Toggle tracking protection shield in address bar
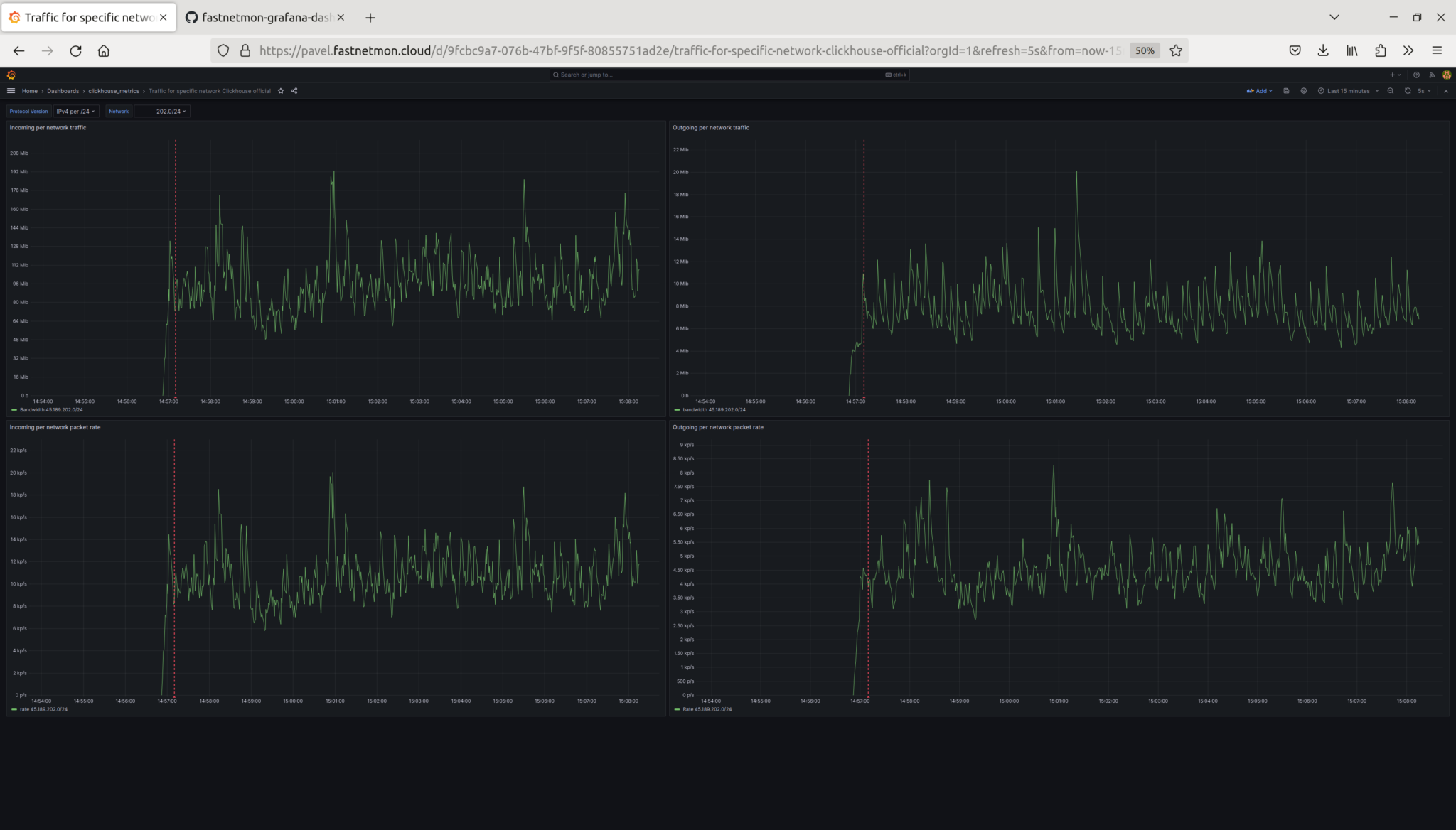The height and width of the screenshot is (830, 1456). tap(223, 50)
